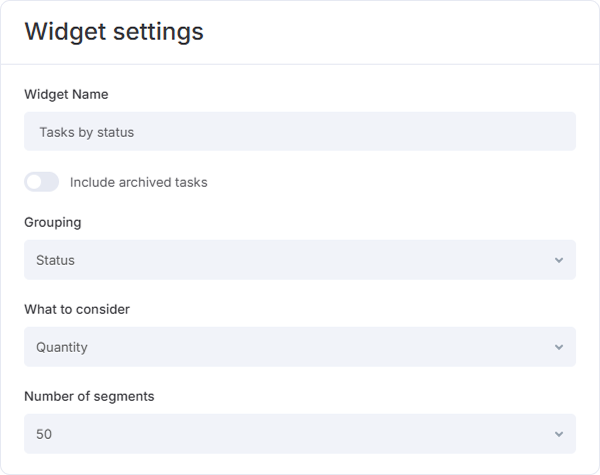Open the Grouping dropdown
Screen dimensions: 600x475
click(300, 260)
